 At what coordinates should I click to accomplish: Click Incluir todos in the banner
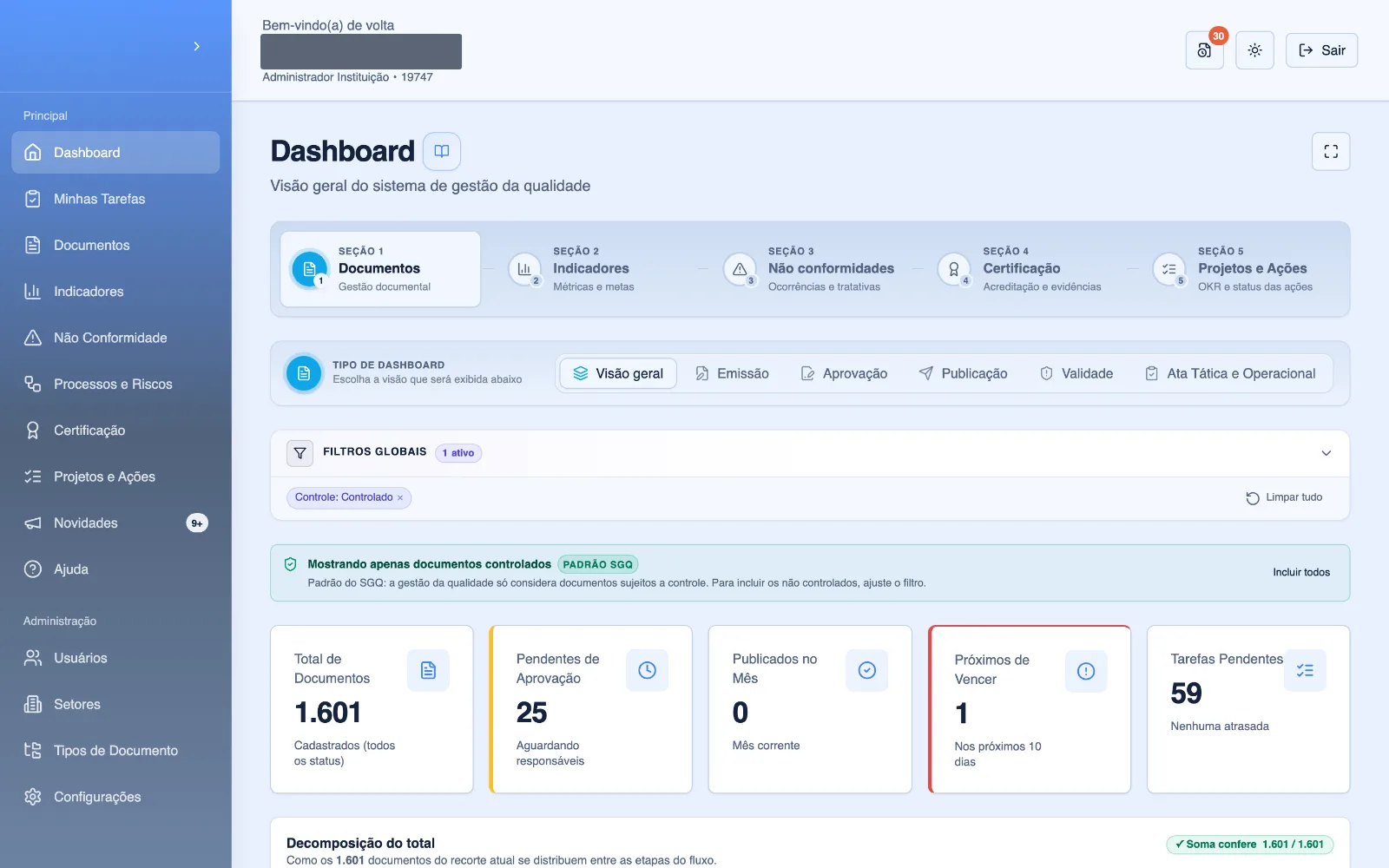coord(1301,572)
